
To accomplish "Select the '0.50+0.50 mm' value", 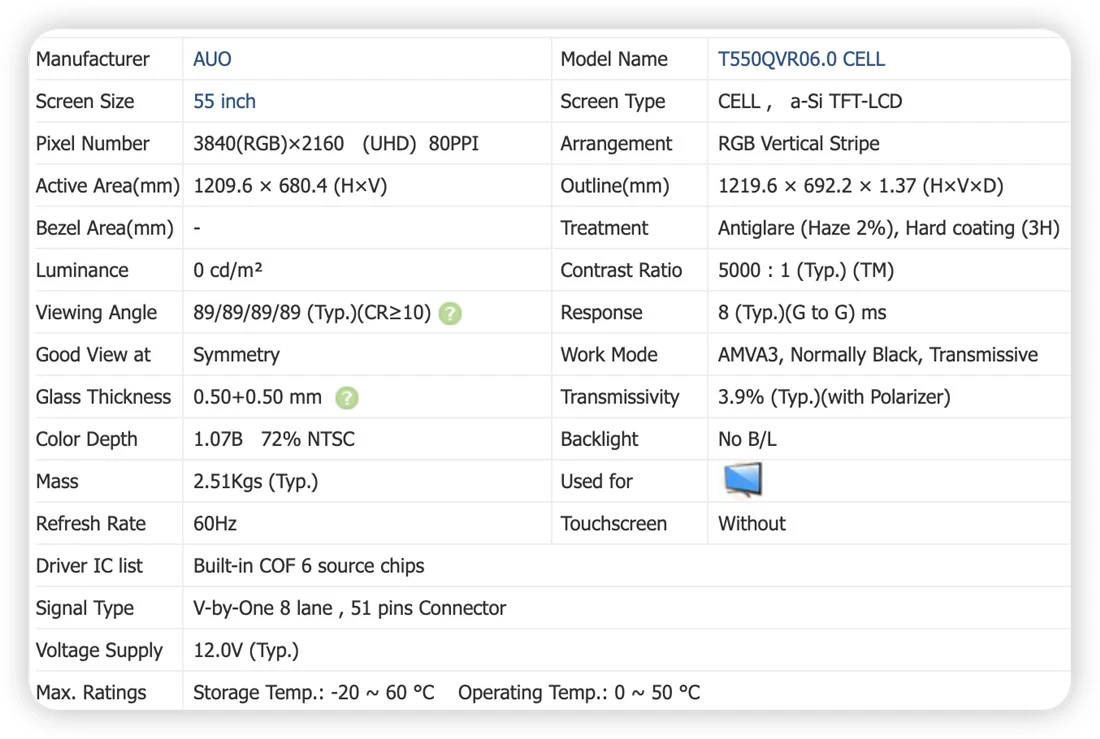I will 257,397.
